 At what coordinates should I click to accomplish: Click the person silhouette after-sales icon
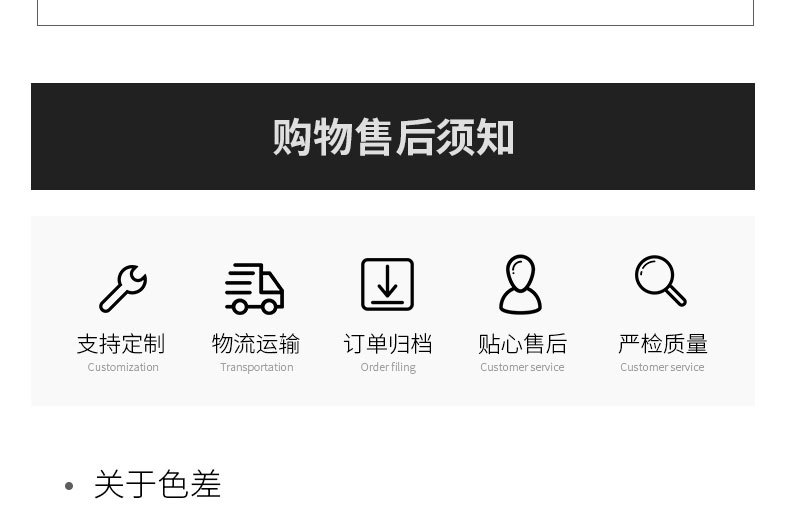[x=520, y=285]
